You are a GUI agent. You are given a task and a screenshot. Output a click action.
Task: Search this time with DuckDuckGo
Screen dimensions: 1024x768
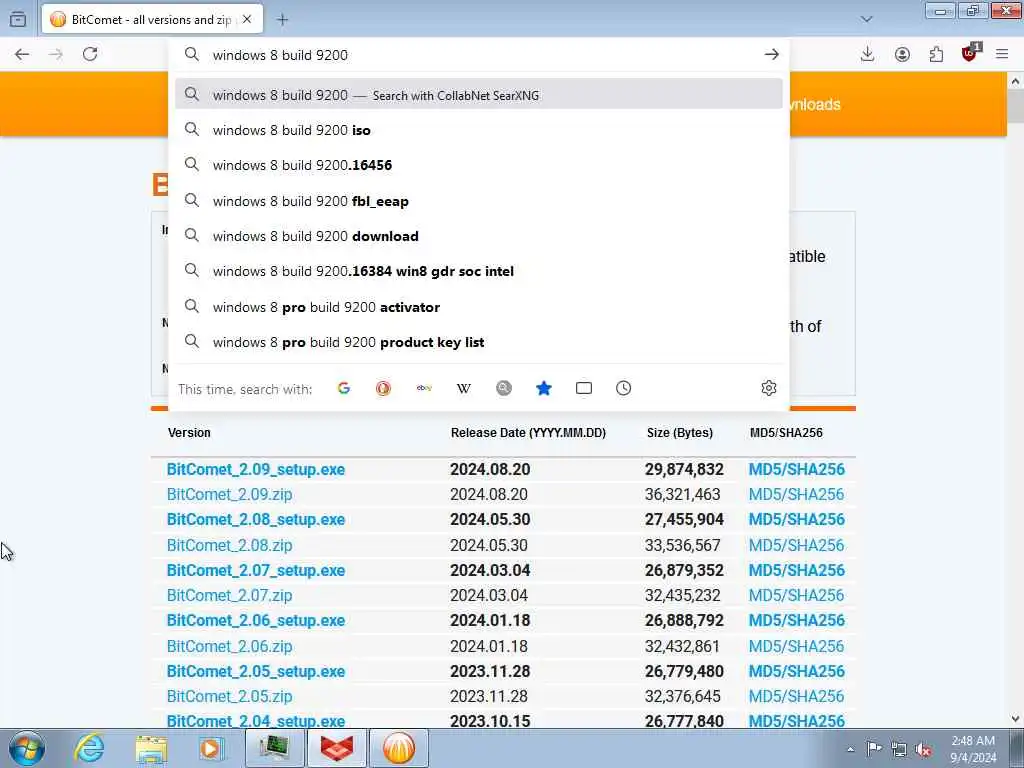point(383,389)
